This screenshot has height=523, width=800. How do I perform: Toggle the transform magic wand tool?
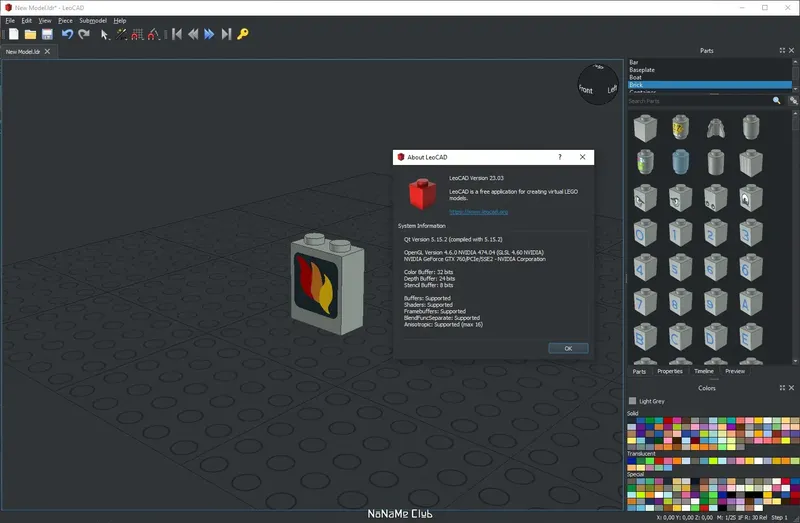pos(121,34)
